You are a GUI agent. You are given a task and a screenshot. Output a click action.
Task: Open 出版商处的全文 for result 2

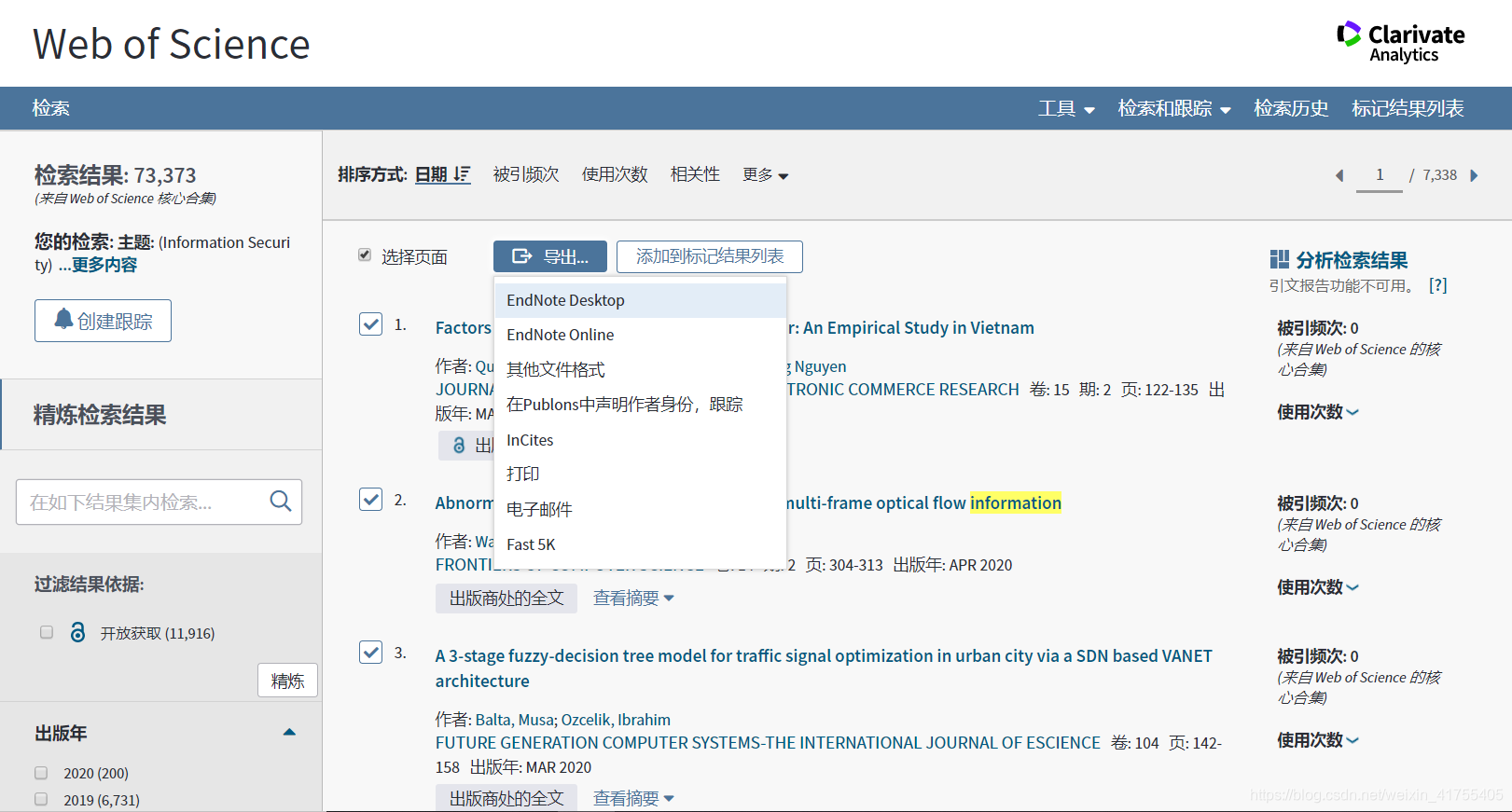point(506,598)
